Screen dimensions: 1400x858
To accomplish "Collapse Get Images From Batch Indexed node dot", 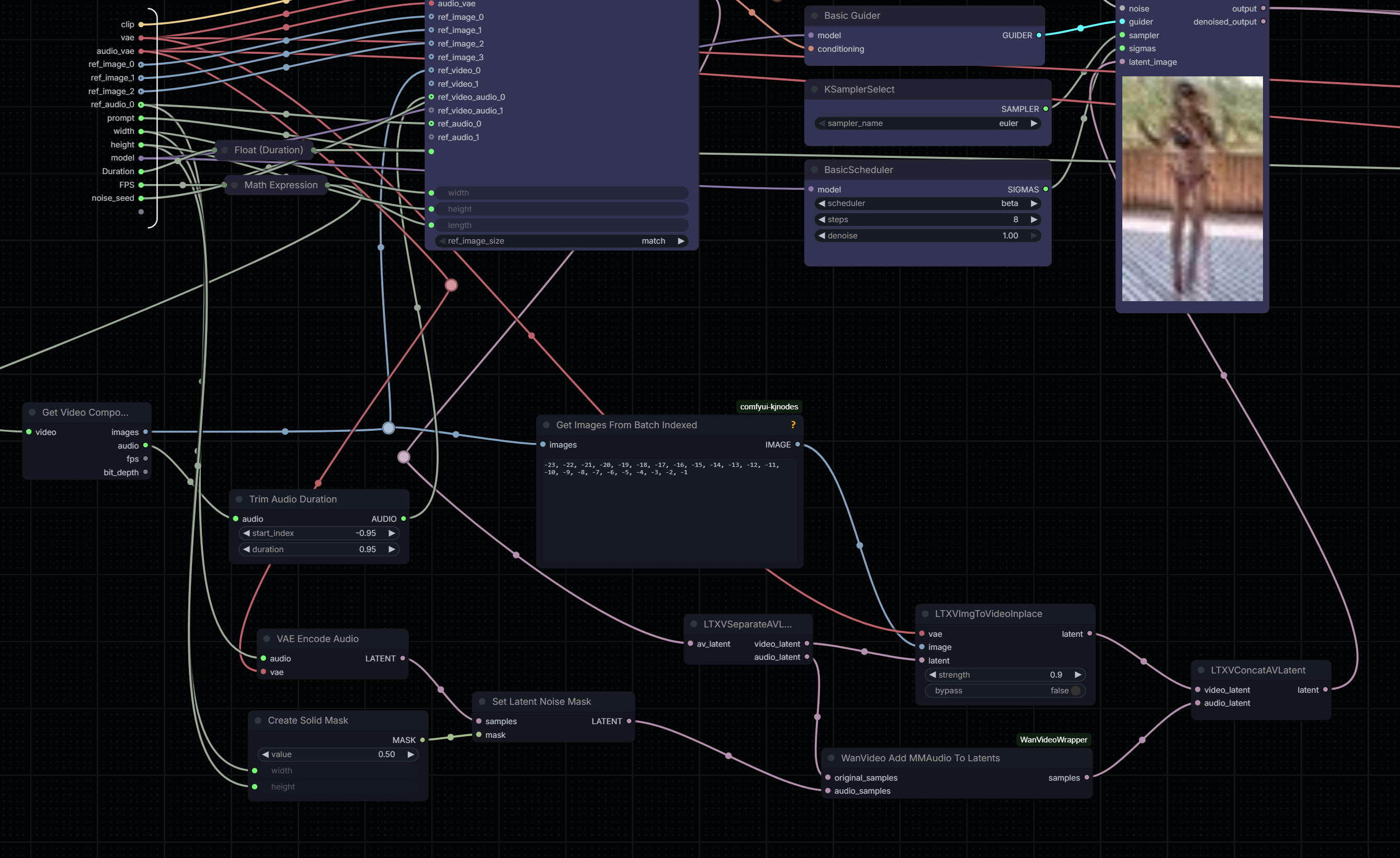I will click(546, 425).
